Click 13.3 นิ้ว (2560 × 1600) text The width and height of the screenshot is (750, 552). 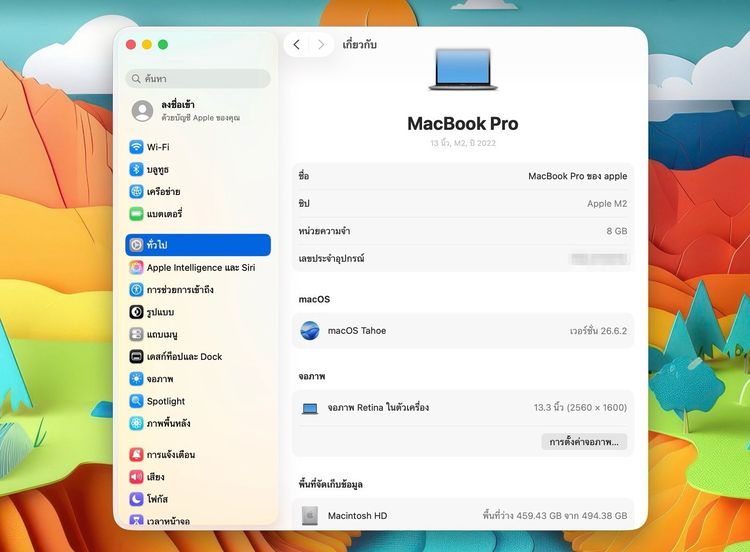[x=580, y=408]
